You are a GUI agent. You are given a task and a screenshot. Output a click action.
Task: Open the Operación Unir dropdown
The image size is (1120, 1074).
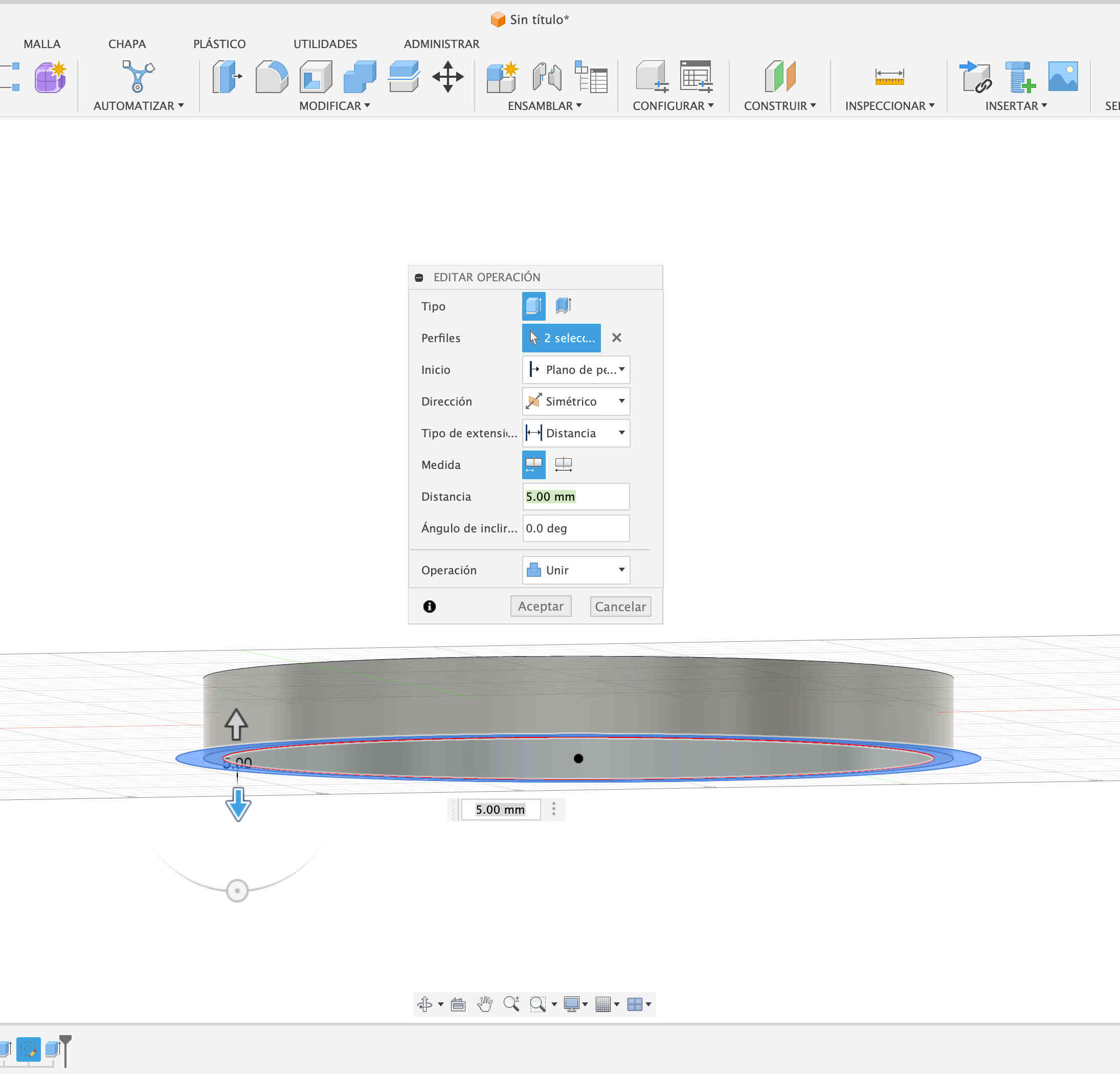click(x=576, y=570)
